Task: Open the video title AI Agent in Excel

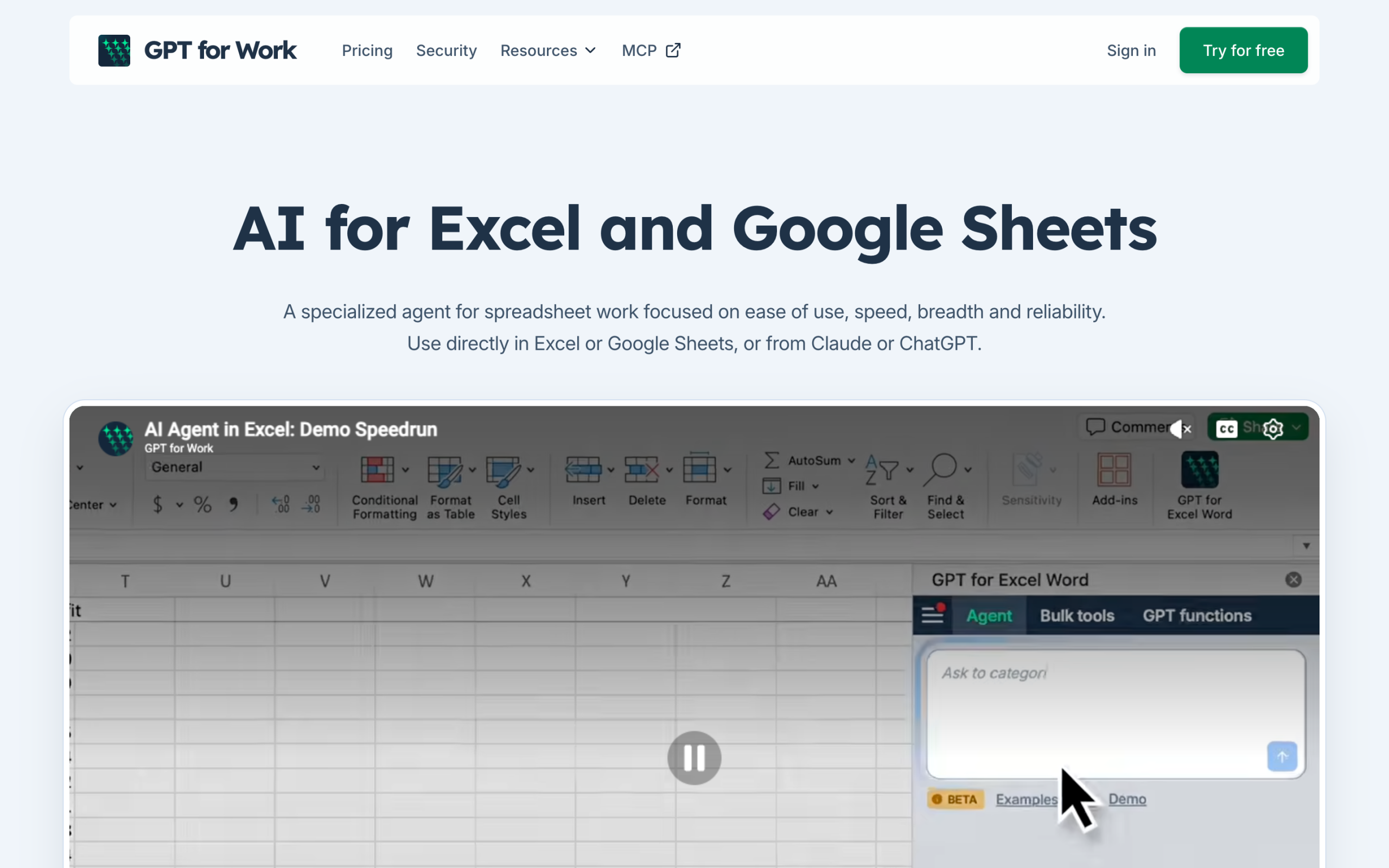Action: point(291,430)
